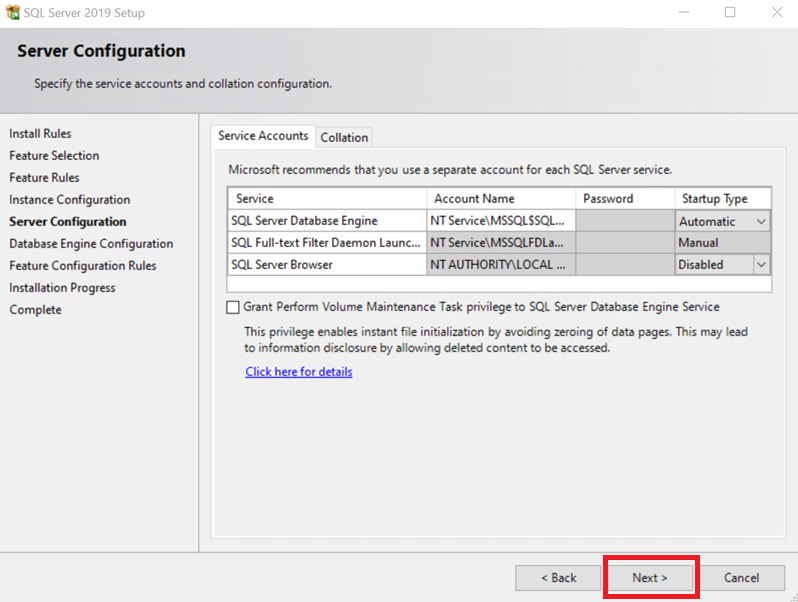The image size is (798, 602).
Task: Open the Click here for details link
Action: pyautogui.click(x=299, y=372)
